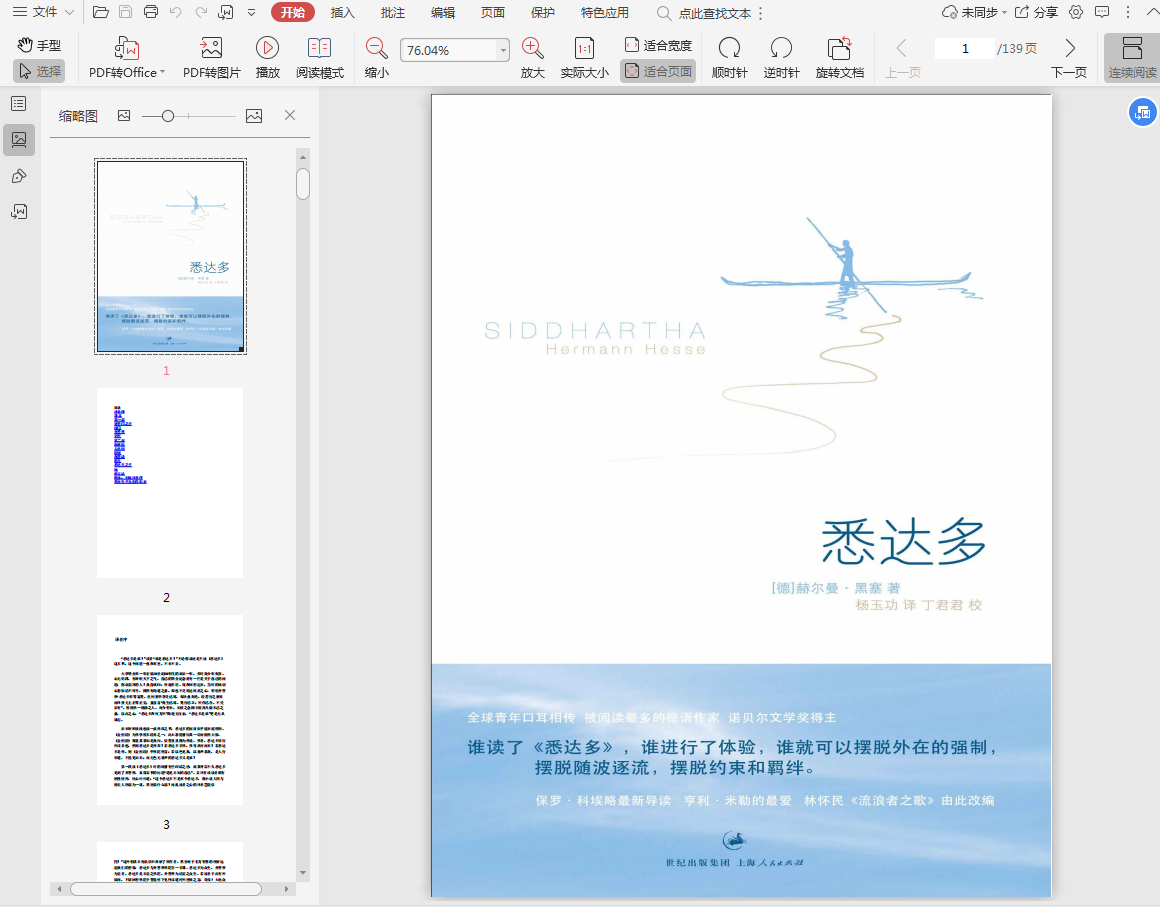
Task: Switch to the 插入 tab
Action: 343,13
